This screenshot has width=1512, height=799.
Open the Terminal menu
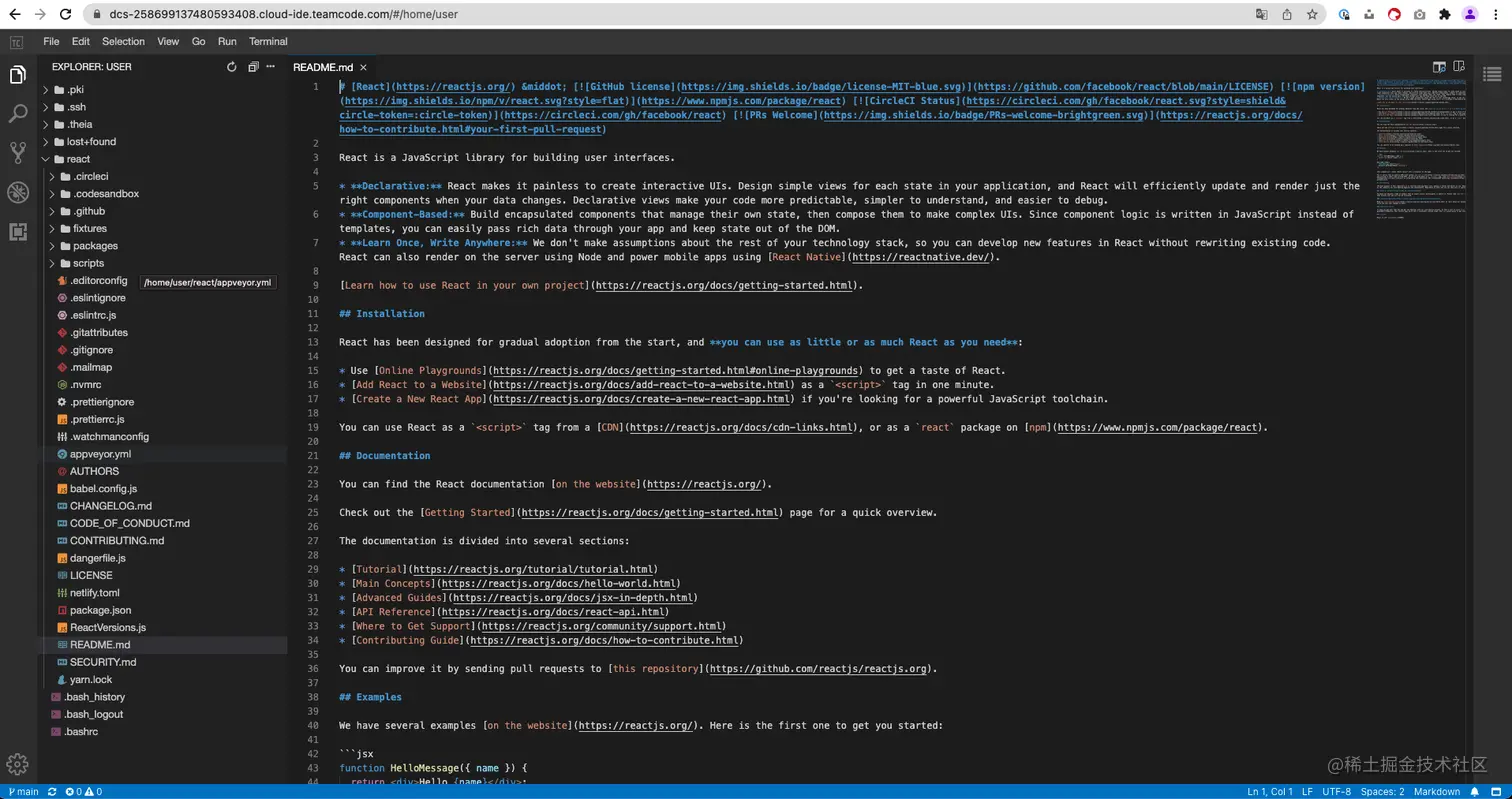click(x=268, y=42)
